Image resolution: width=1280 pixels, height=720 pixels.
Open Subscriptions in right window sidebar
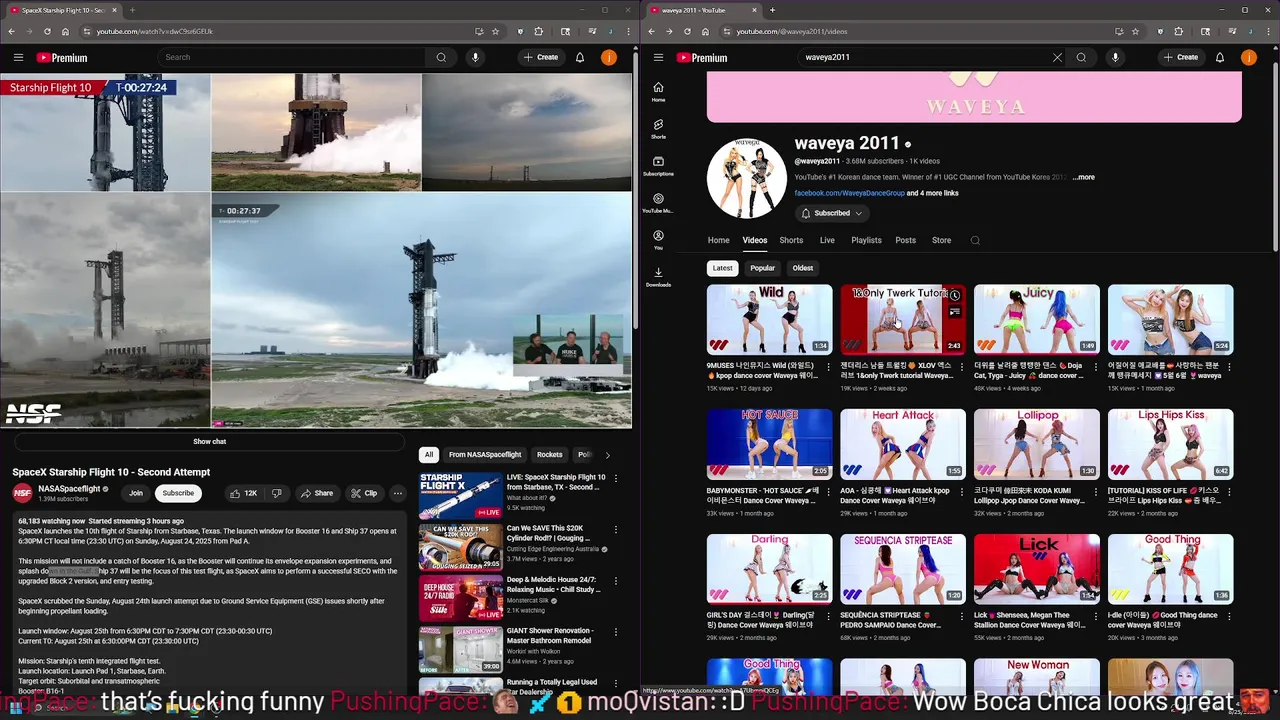(658, 165)
